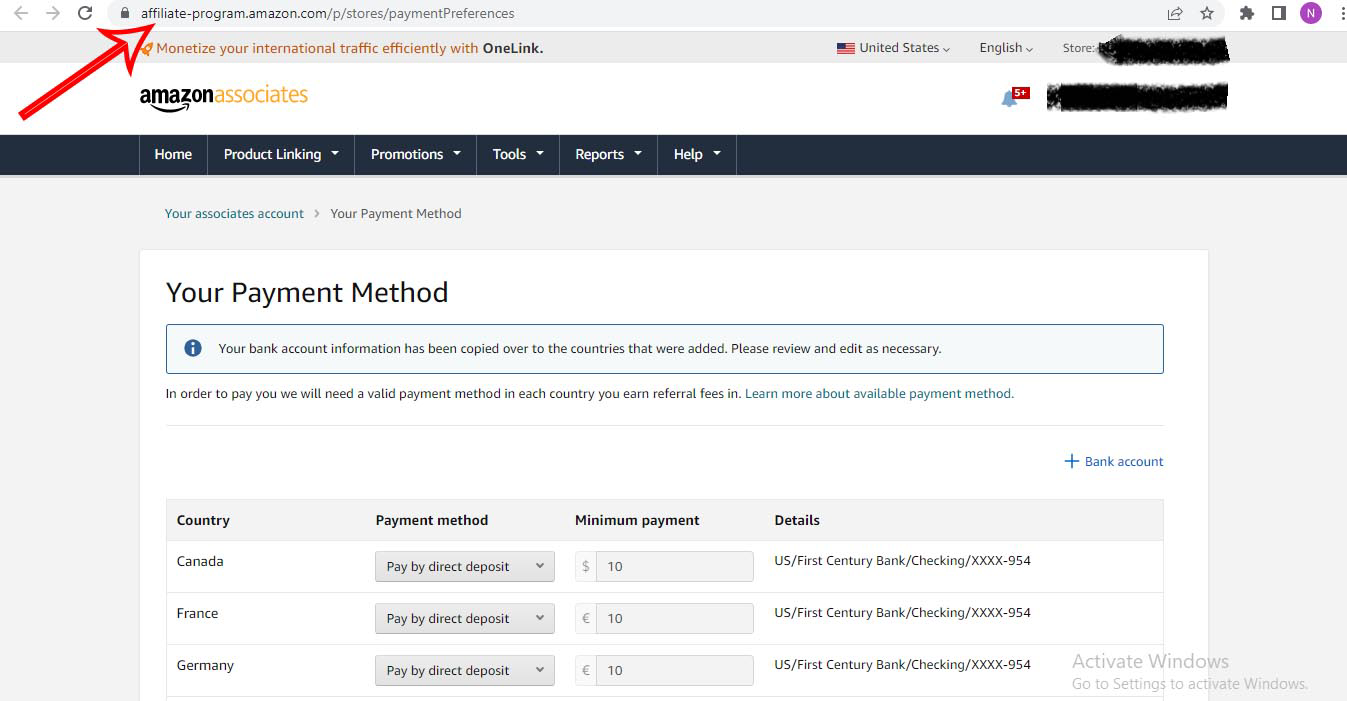
Task: Click the browser forward arrow
Action: [x=53, y=14]
